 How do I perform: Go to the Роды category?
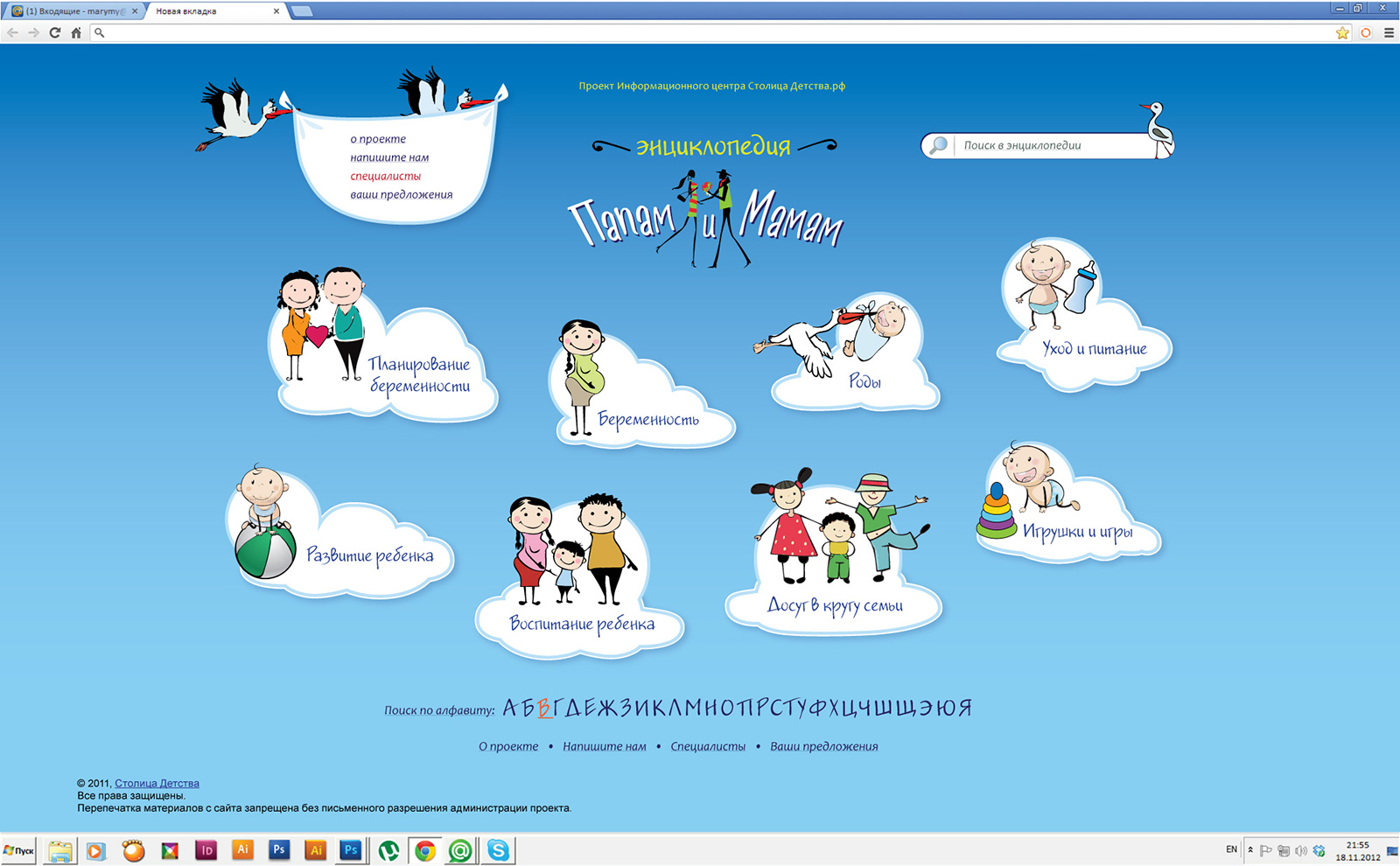click(847, 353)
